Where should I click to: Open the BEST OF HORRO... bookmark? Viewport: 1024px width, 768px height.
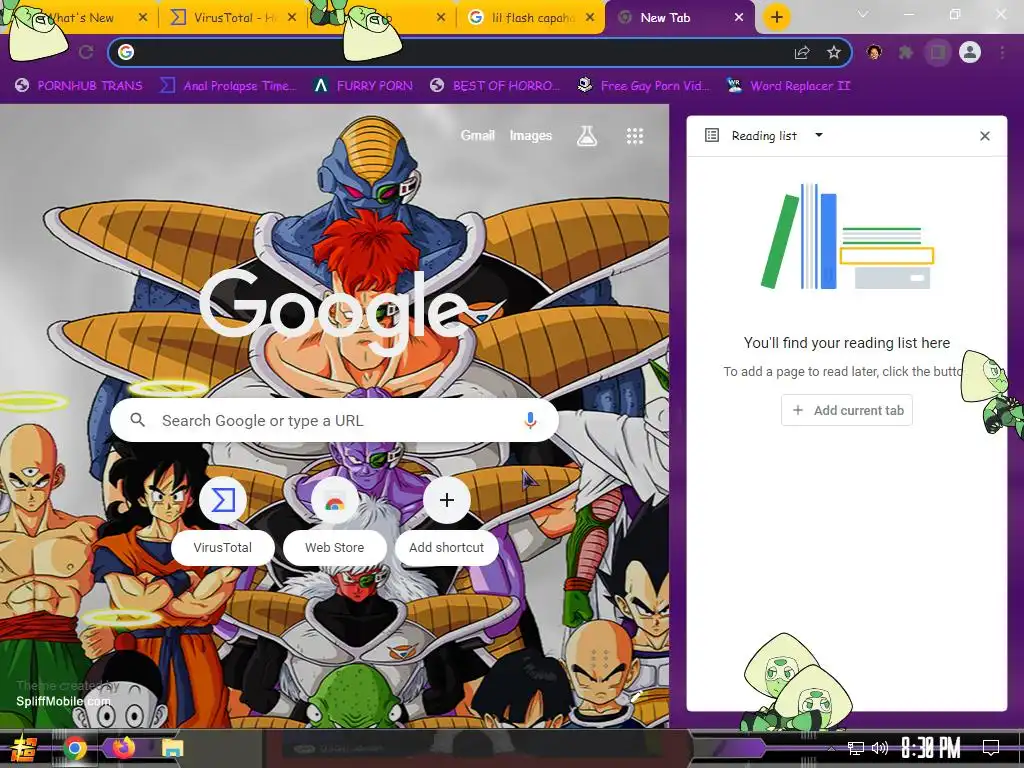495,86
